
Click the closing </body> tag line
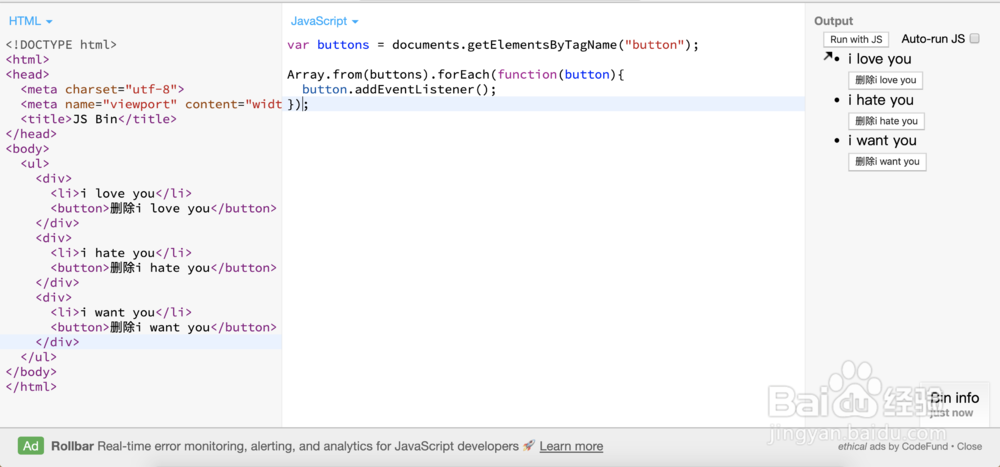click(x=31, y=371)
